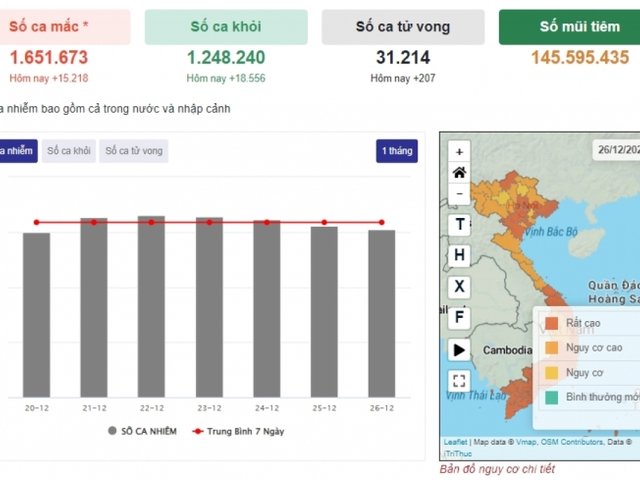The width and height of the screenshot is (640, 480).
Task: Zoom in on the map
Action: 459,151
